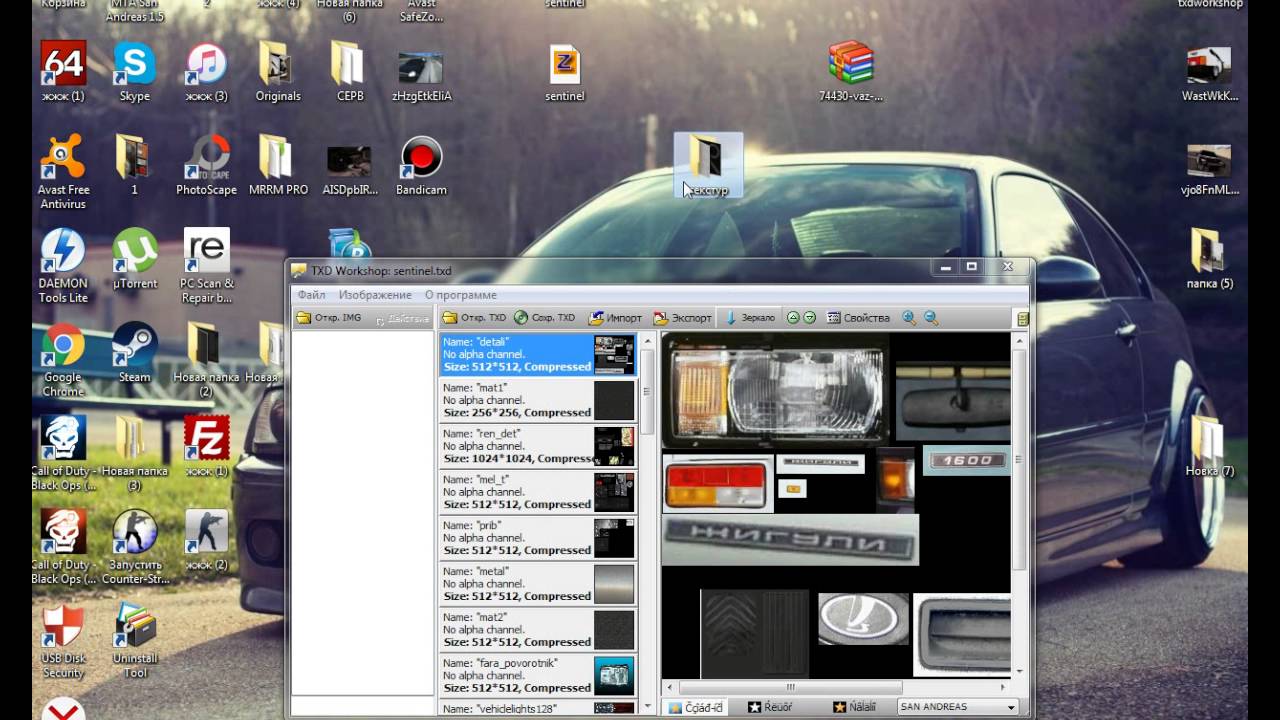Open the Изображение menu
Viewport: 1280px width, 720px height.
point(375,295)
